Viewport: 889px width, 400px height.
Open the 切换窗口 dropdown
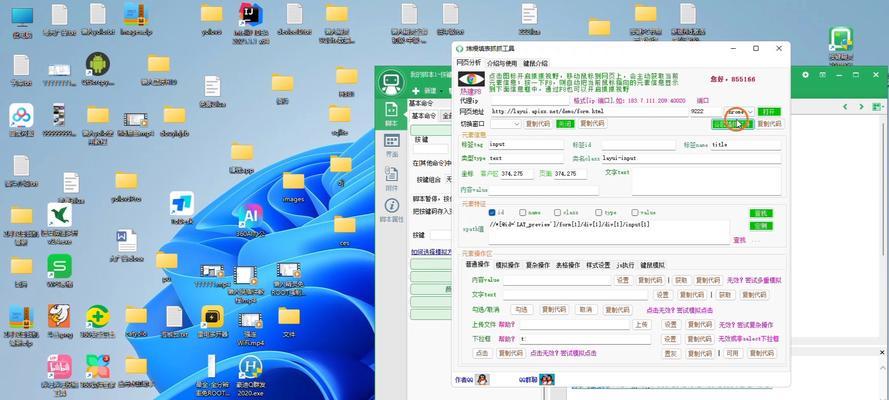(505, 124)
